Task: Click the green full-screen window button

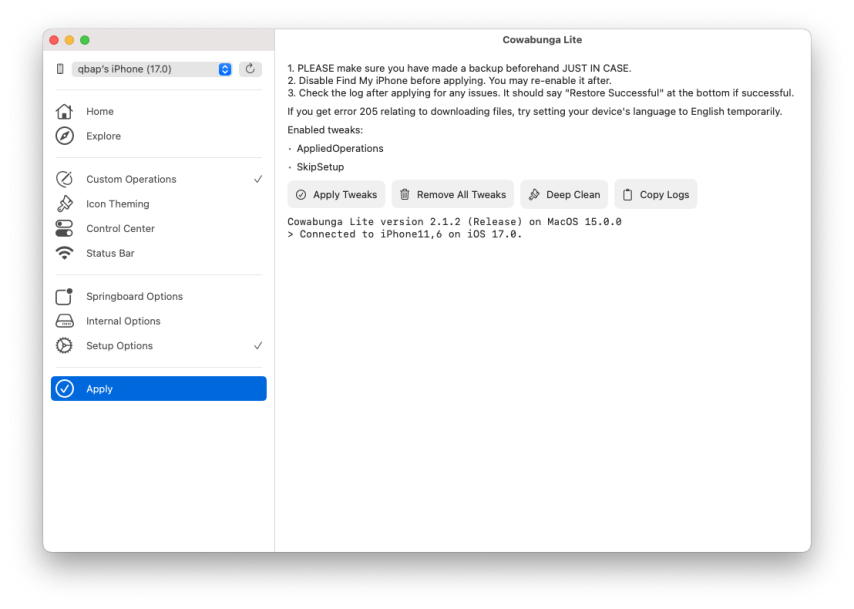Action: tap(84, 40)
